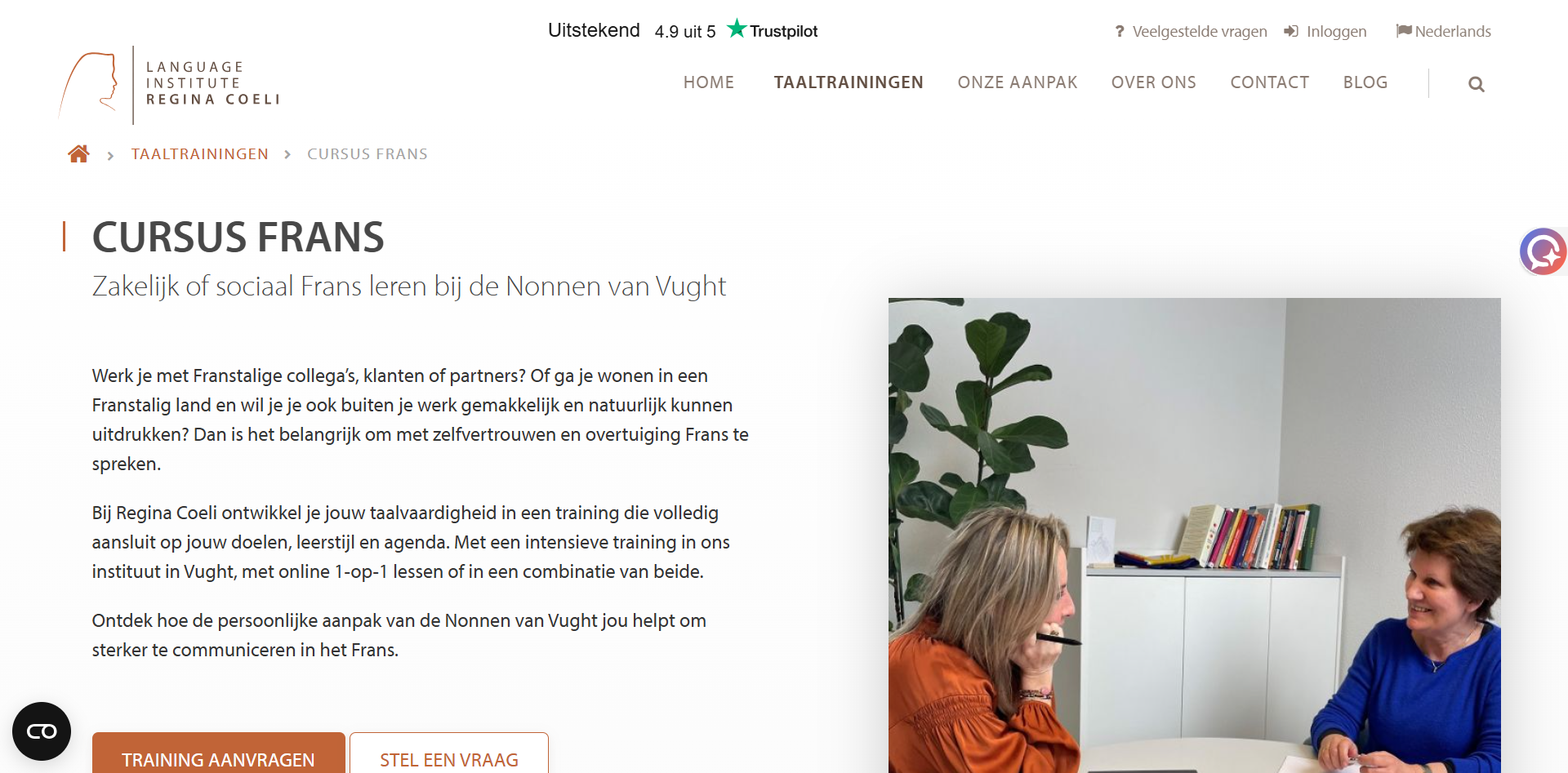
Task: Open the Over Ons menu
Action: coord(1153,82)
